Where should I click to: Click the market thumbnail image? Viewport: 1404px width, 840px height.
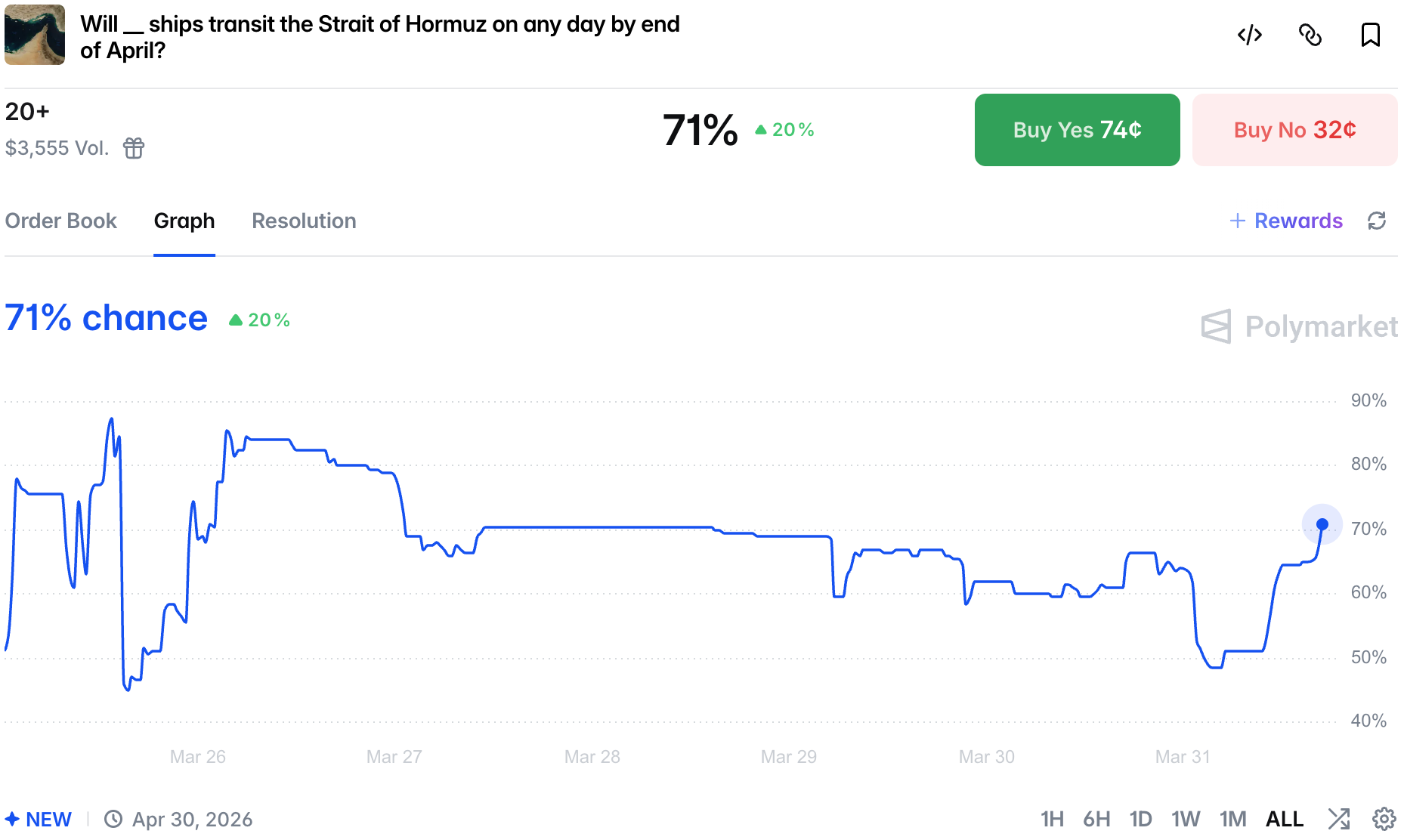[x=35, y=35]
